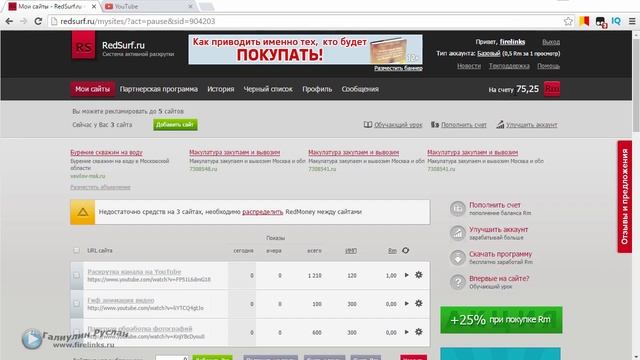
Task: Check the Раскрутка канала на YouTube row
Action: 76,275
